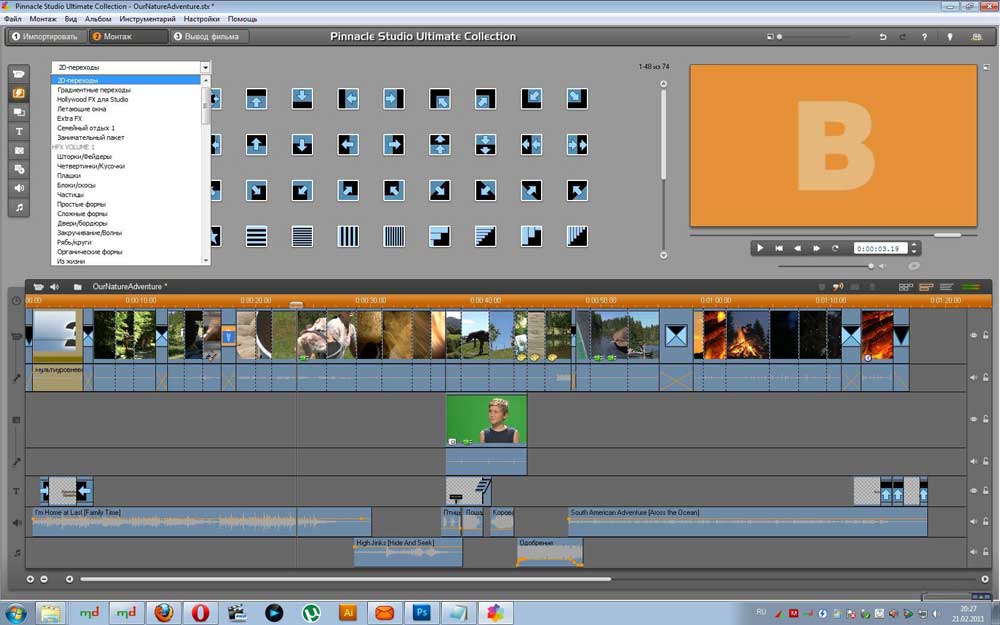Open the "Альбом" menu

[97, 18]
